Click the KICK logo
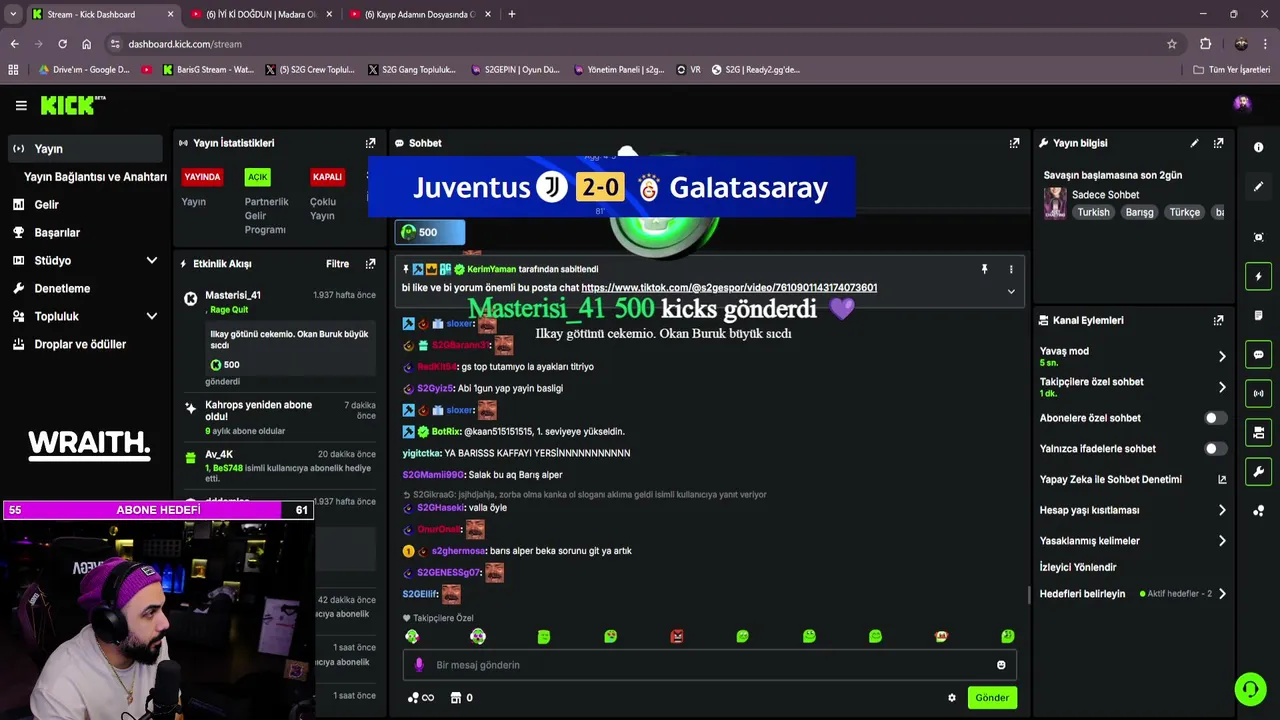The width and height of the screenshot is (1280, 720). point(72,105)
